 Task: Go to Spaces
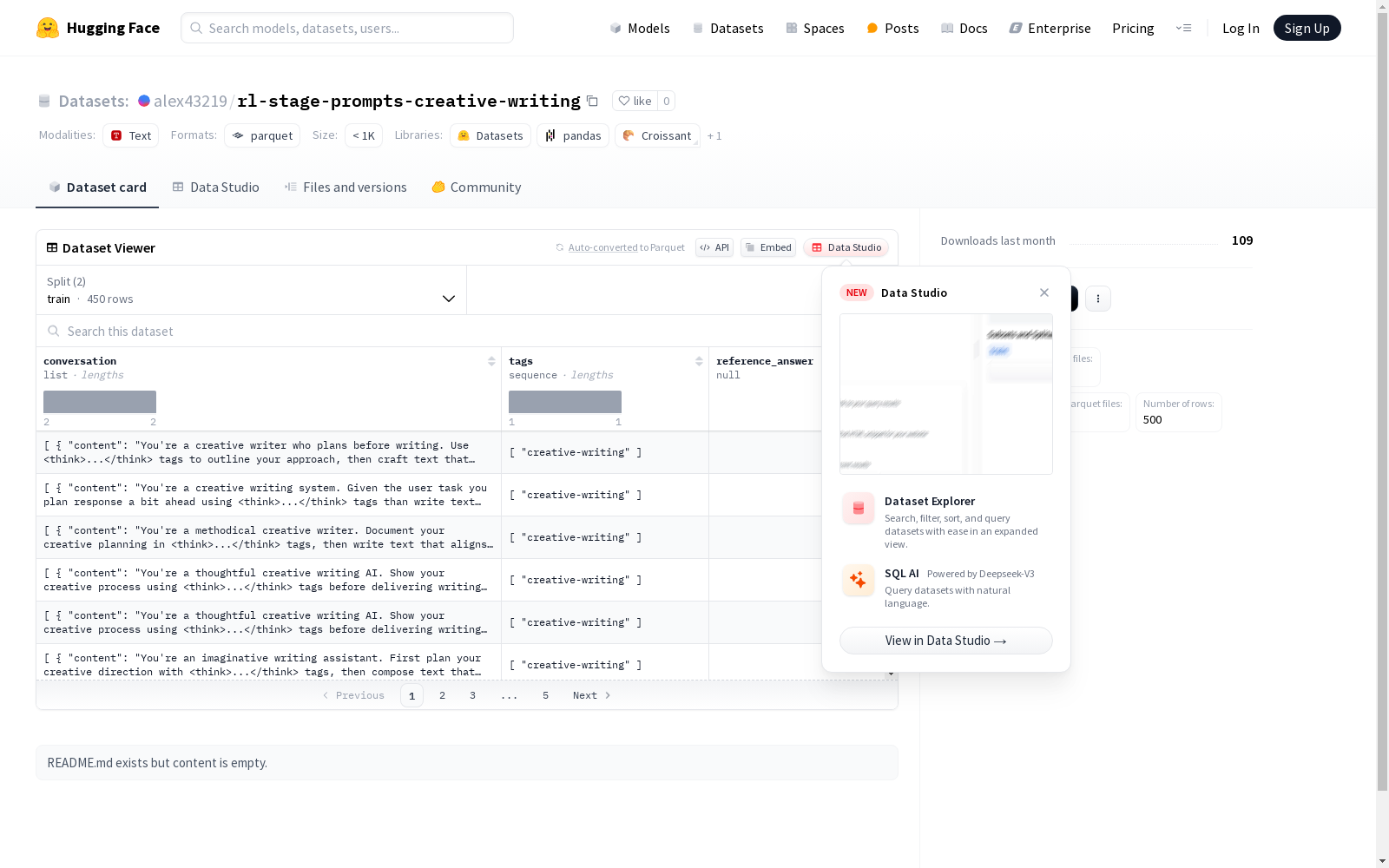click(x=814, y=28)
